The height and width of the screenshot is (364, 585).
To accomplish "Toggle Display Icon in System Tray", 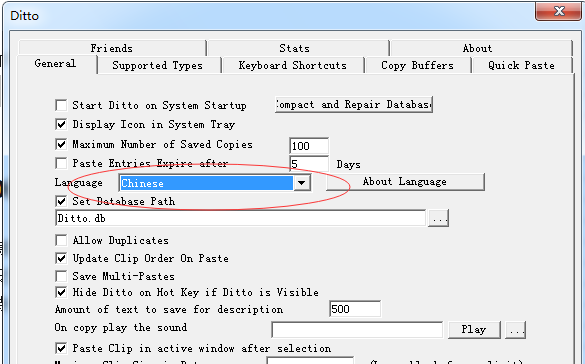I will point(61,124).
